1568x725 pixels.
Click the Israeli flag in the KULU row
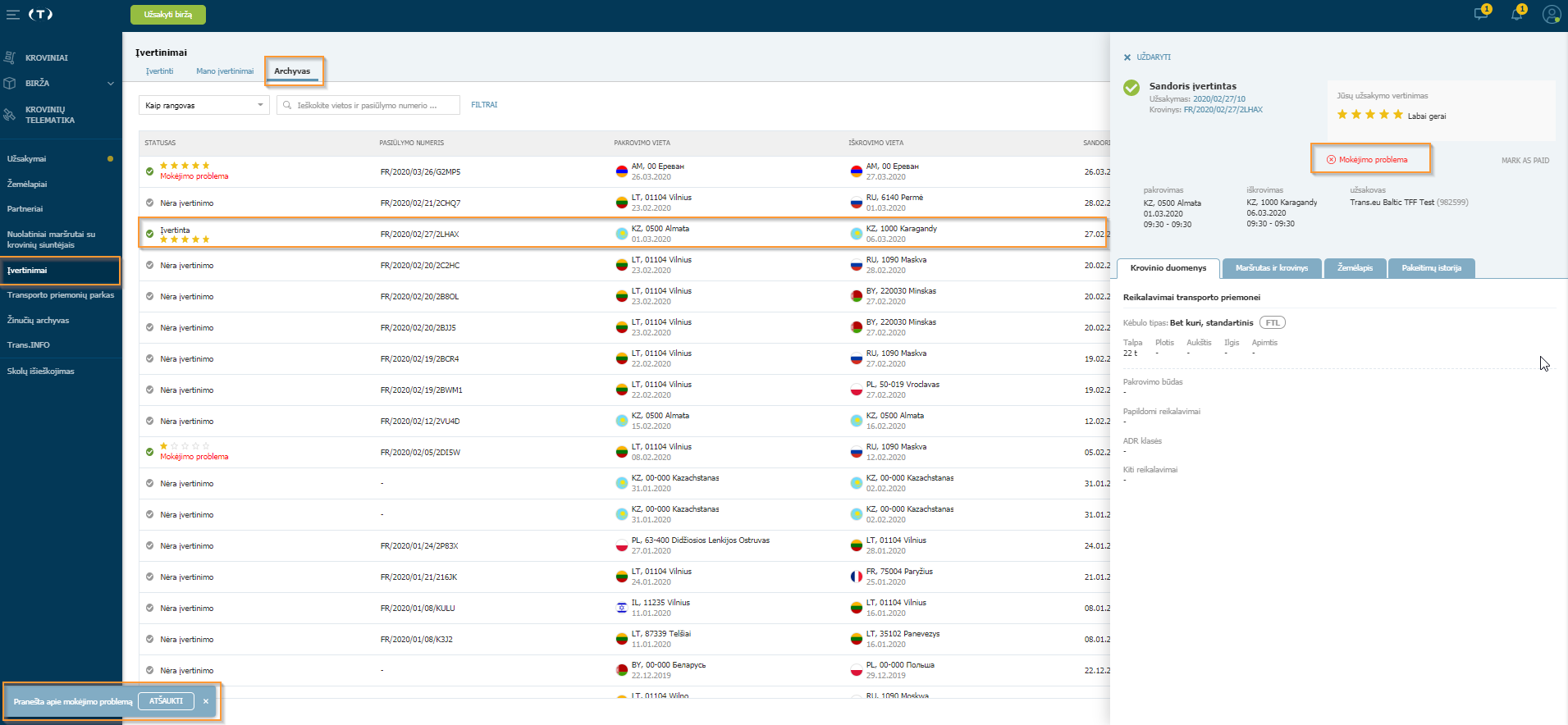click(622, 608)
